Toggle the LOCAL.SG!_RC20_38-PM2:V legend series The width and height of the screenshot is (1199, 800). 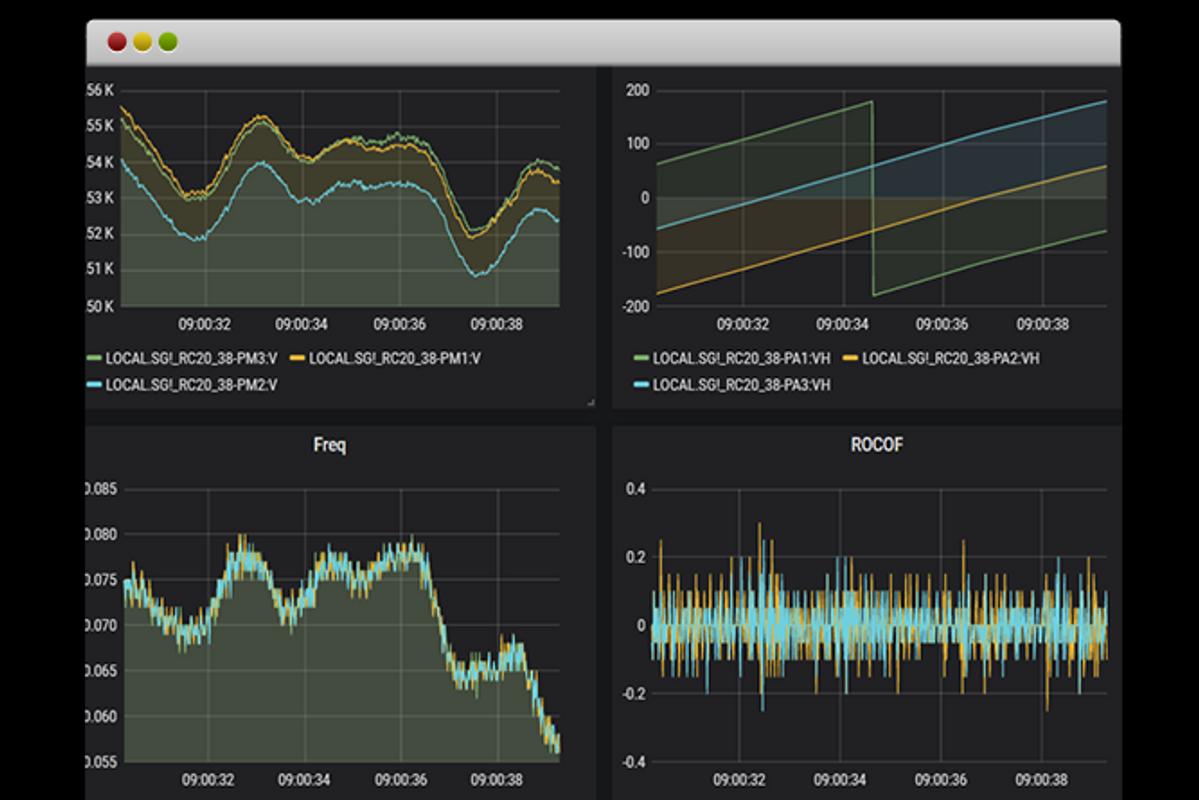click(x=190, y=384)
